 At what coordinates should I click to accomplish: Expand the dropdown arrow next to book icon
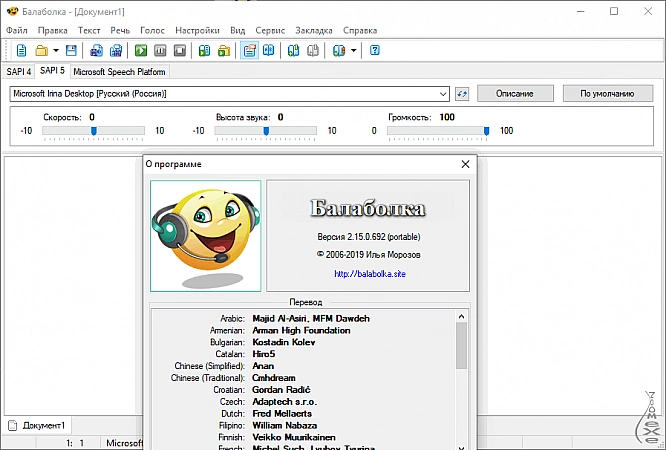coord(353,50)
